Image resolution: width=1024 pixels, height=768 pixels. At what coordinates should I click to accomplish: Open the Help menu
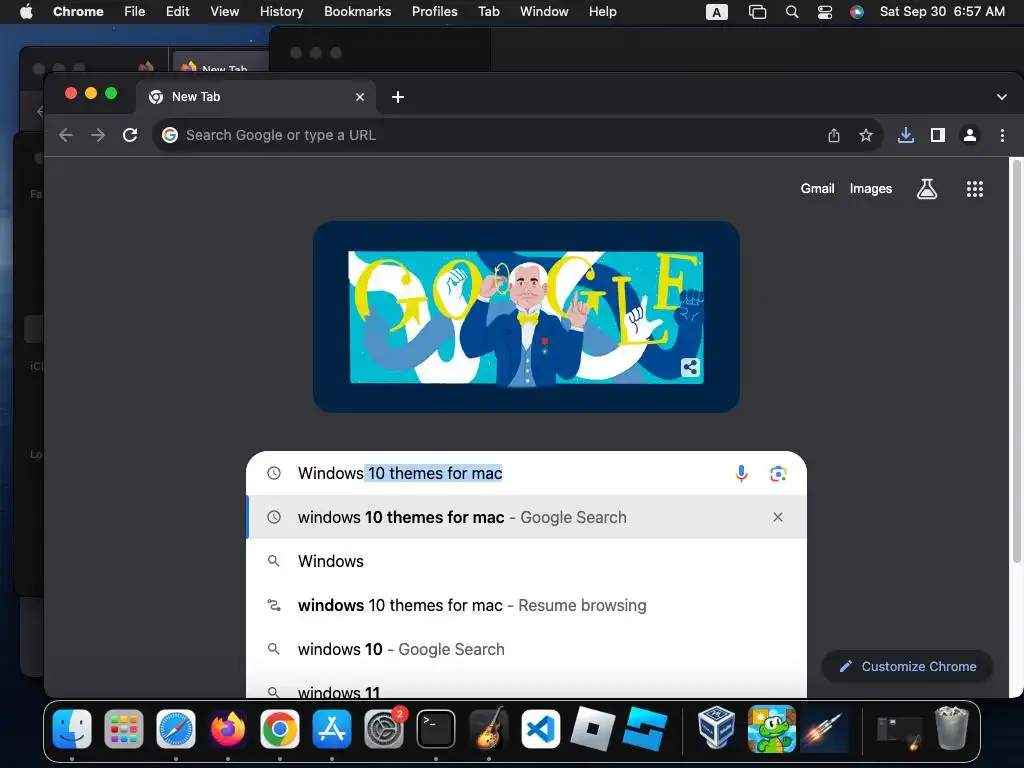click(x=602, y=12)
